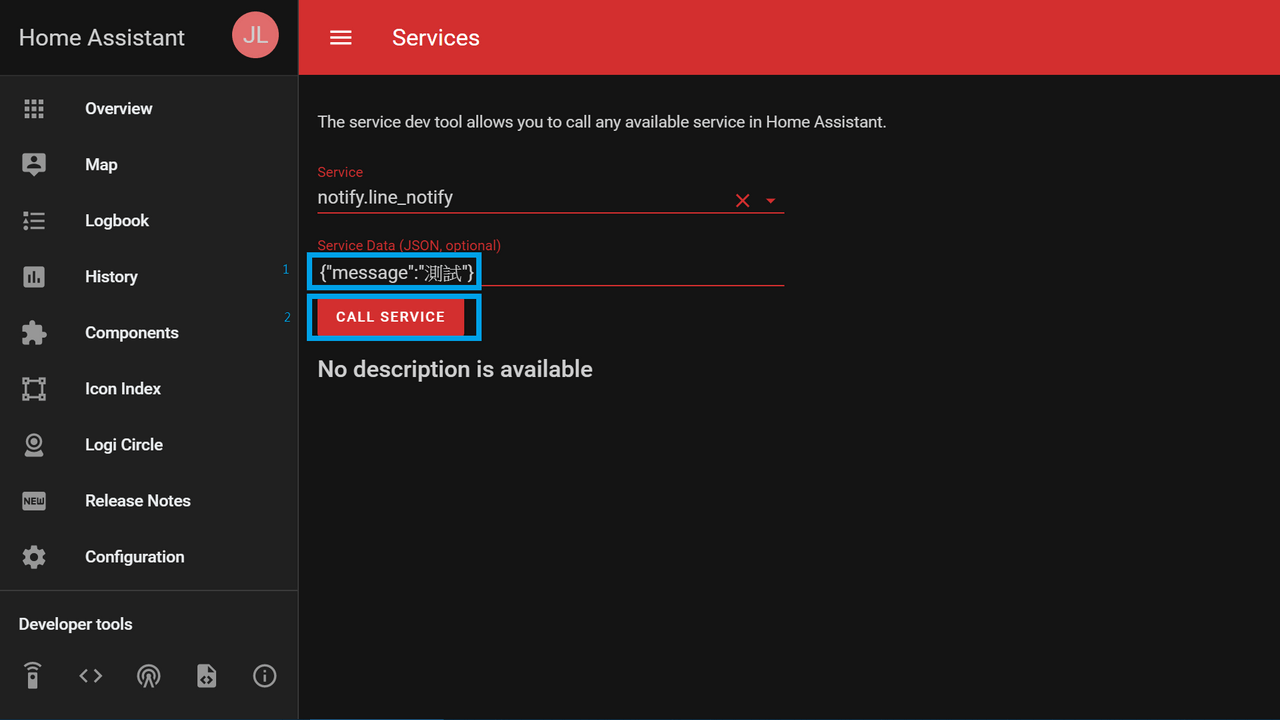The image size is (1280, 720).
Task: Go to Overview in sidebar
Action: pyautogui.click(x=149, y=109)
